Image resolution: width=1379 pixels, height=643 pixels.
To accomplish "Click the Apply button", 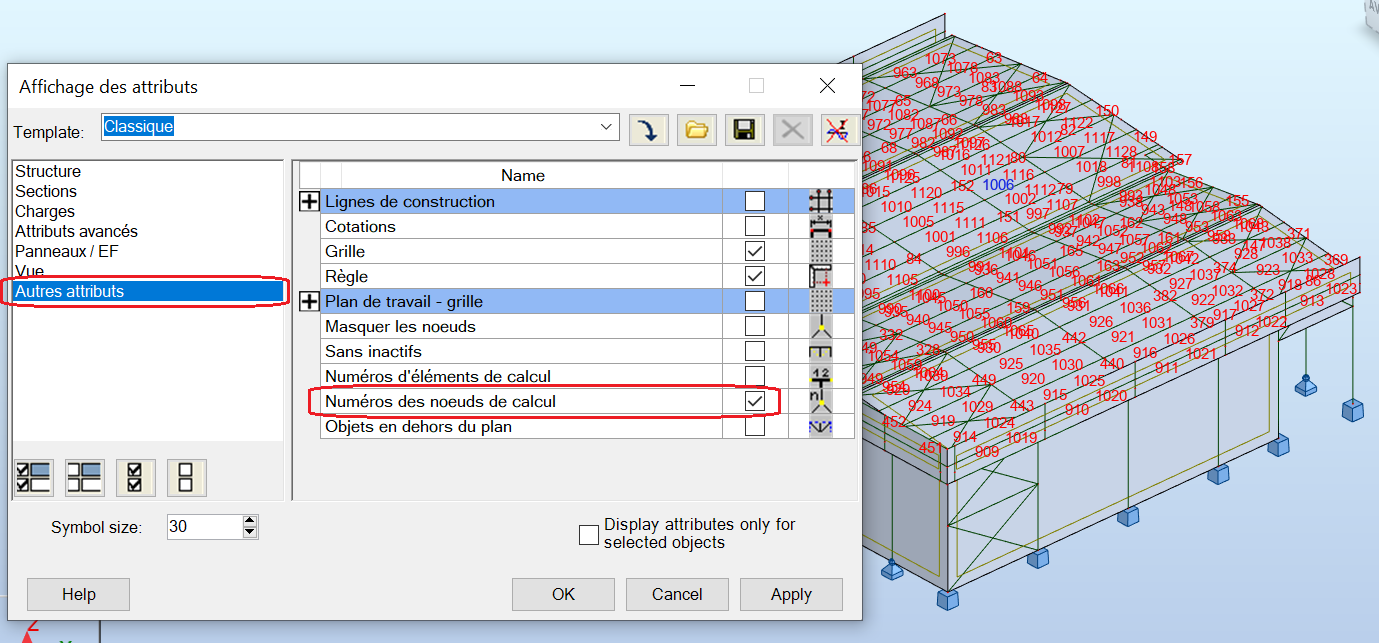I will click(x=791, y=594).
